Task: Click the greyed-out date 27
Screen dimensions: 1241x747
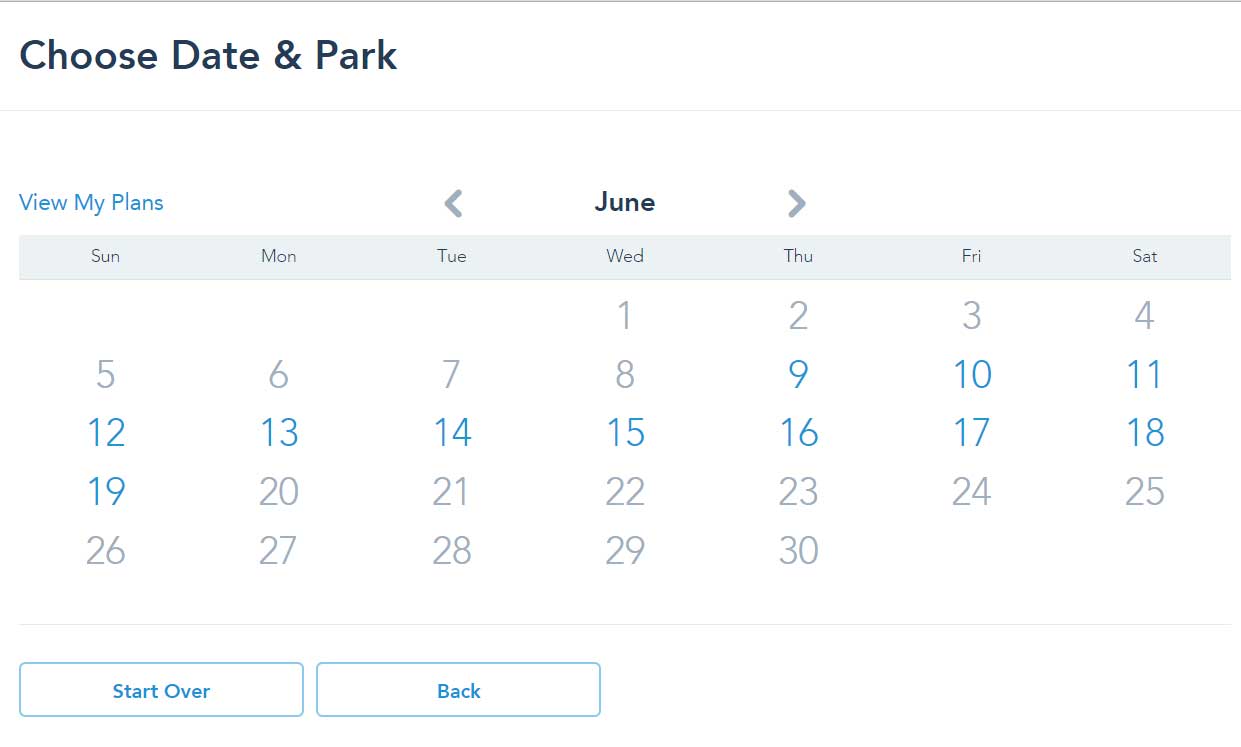Action: point(279,551)
